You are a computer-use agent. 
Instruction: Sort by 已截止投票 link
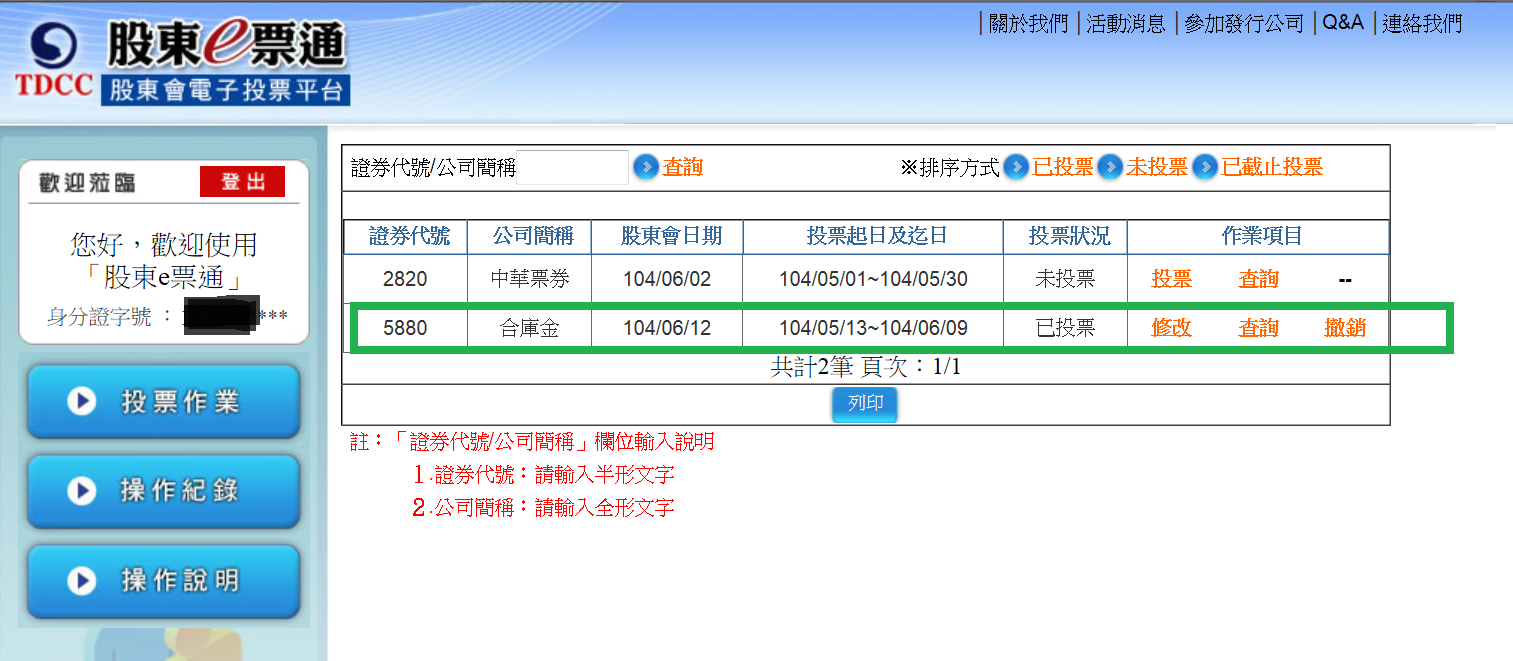(1272, 167)
